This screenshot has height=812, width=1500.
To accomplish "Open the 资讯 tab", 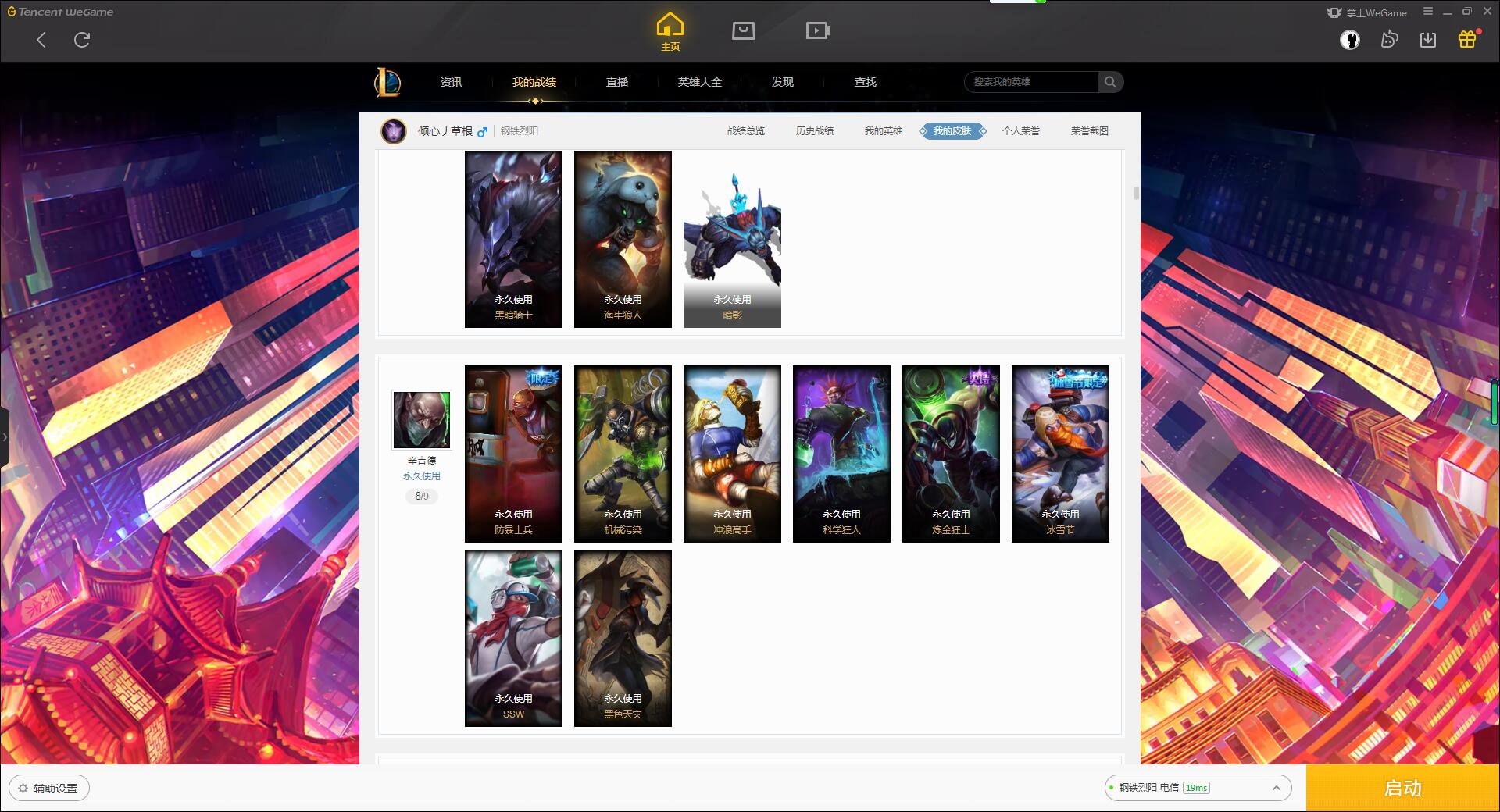I will point(451,82).
